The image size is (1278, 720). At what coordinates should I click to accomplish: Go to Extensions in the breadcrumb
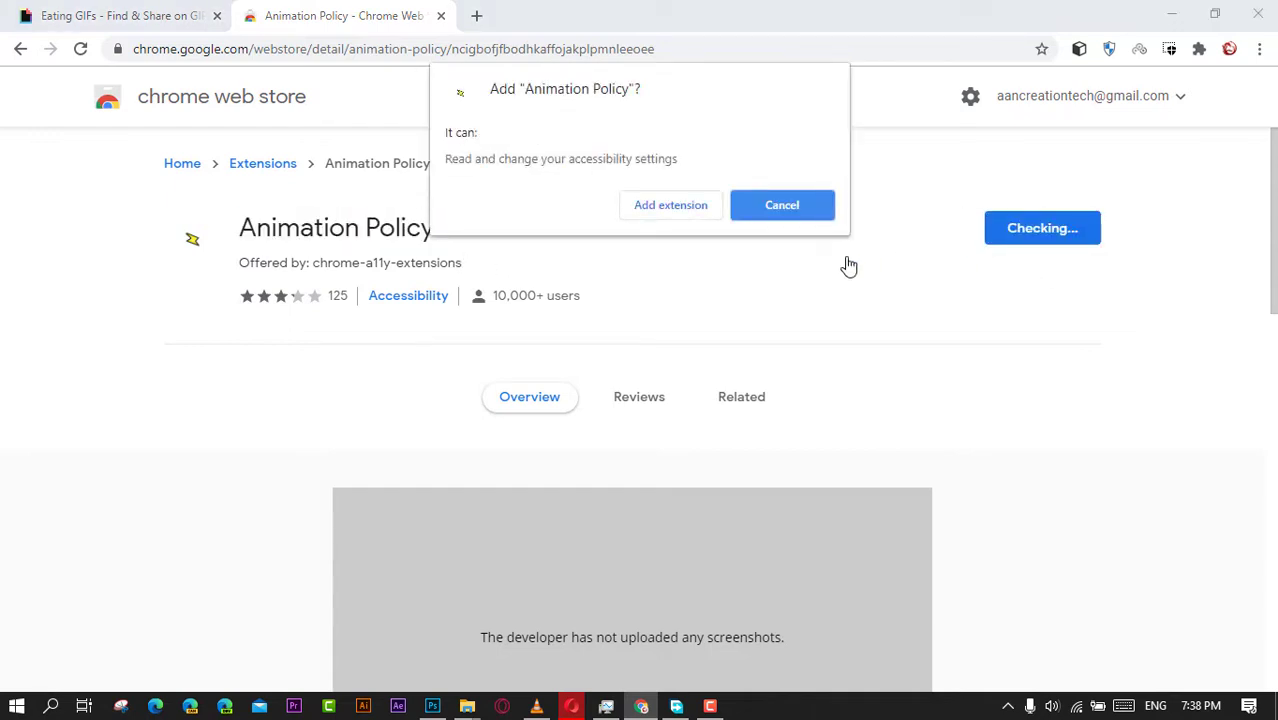tap(263, 163)
